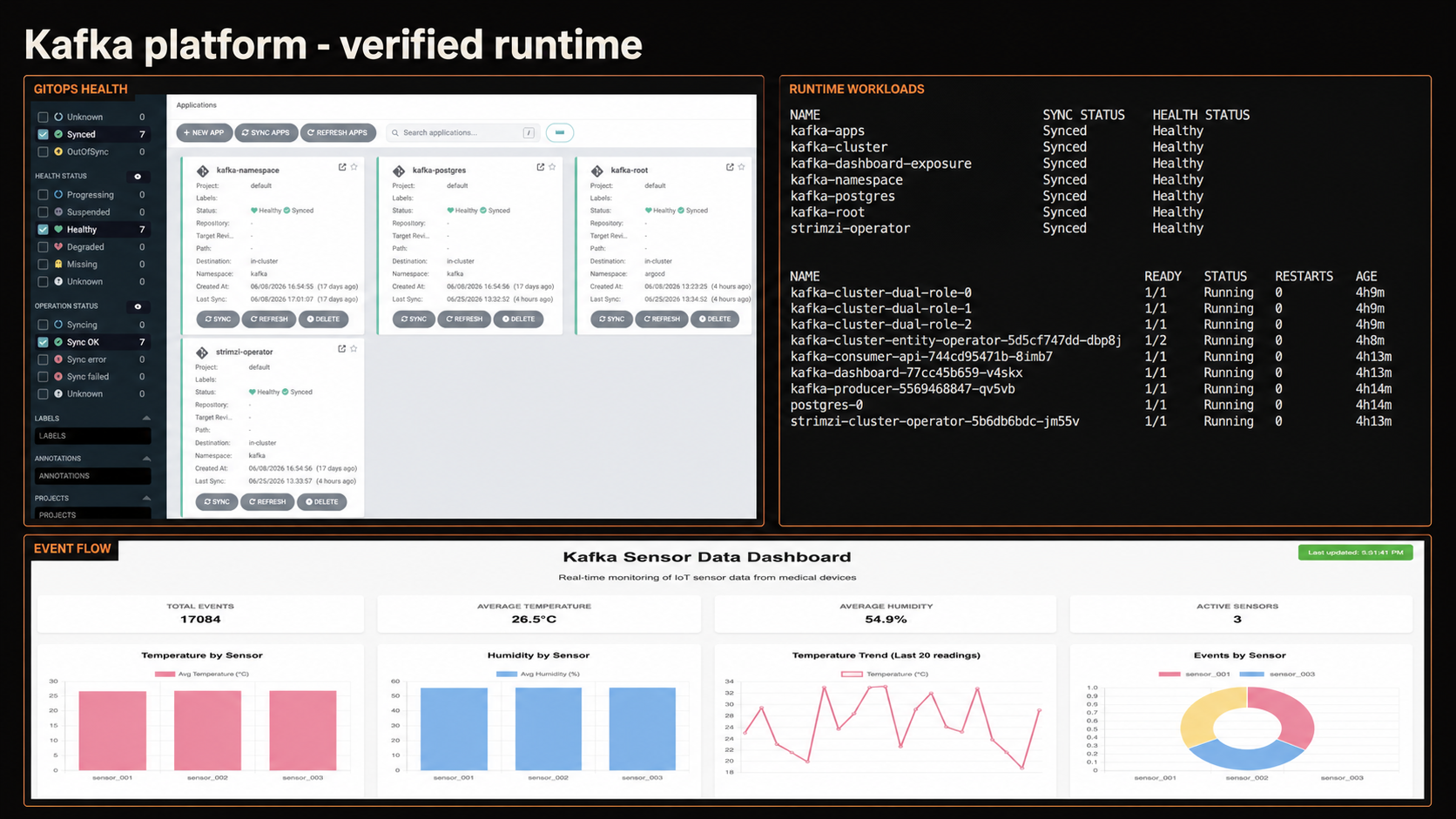Image resolution: width=1456 pixels, height=819 pixels.
Task: Click the search magnifier icon
Action: click(x=395, y=133)
